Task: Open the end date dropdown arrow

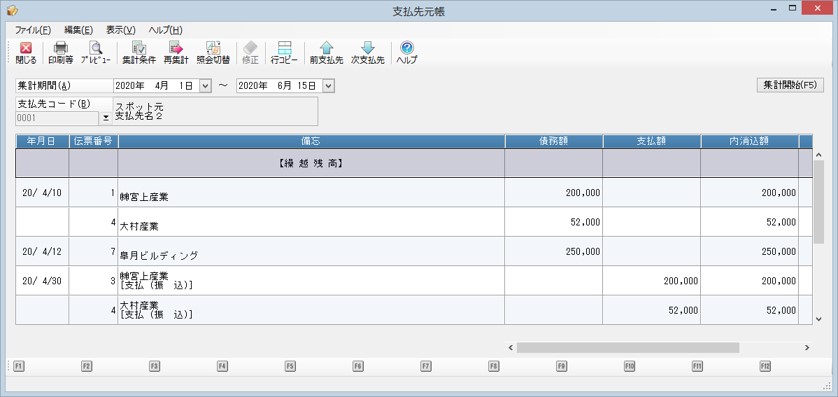Action: [x=328, y=85]
